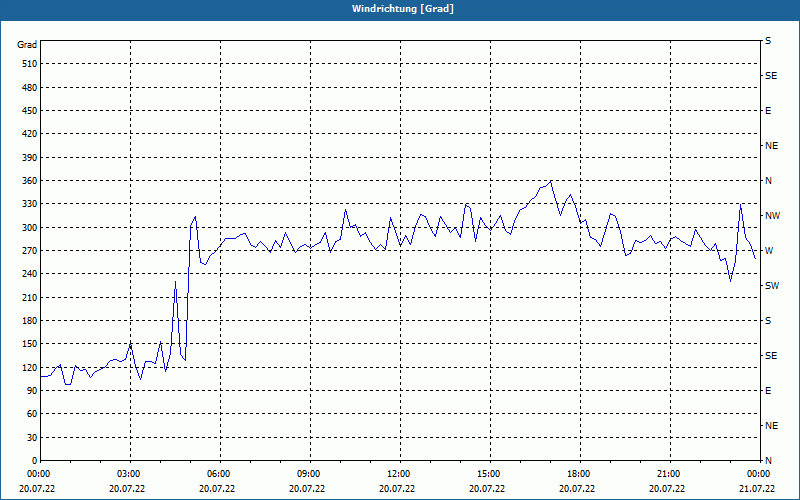This screenshot has height=500, width=800.
Task: Select the 480 y-axis value
Action: pyautogui.click(x=30, y=88)
